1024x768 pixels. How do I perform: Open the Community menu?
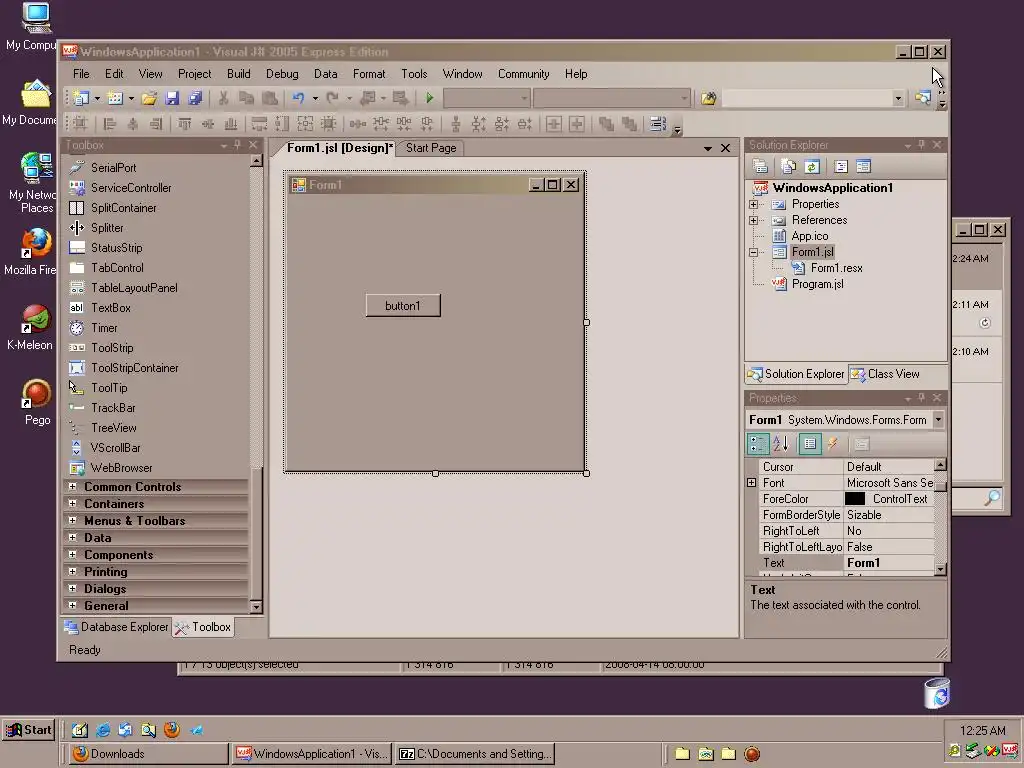point(524,74)
